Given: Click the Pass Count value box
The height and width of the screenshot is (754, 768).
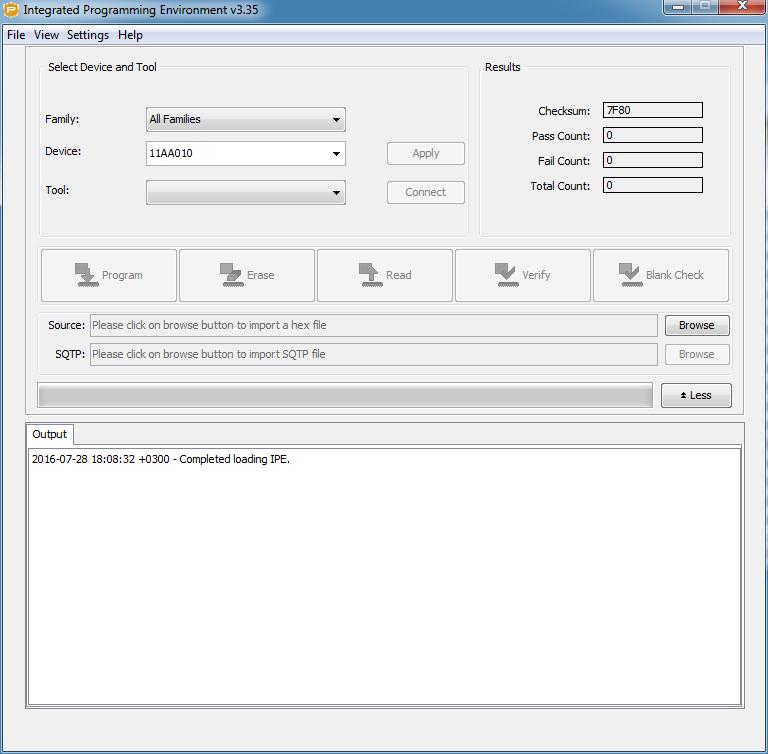Looking at the screenshot, I should click(652, 135).
